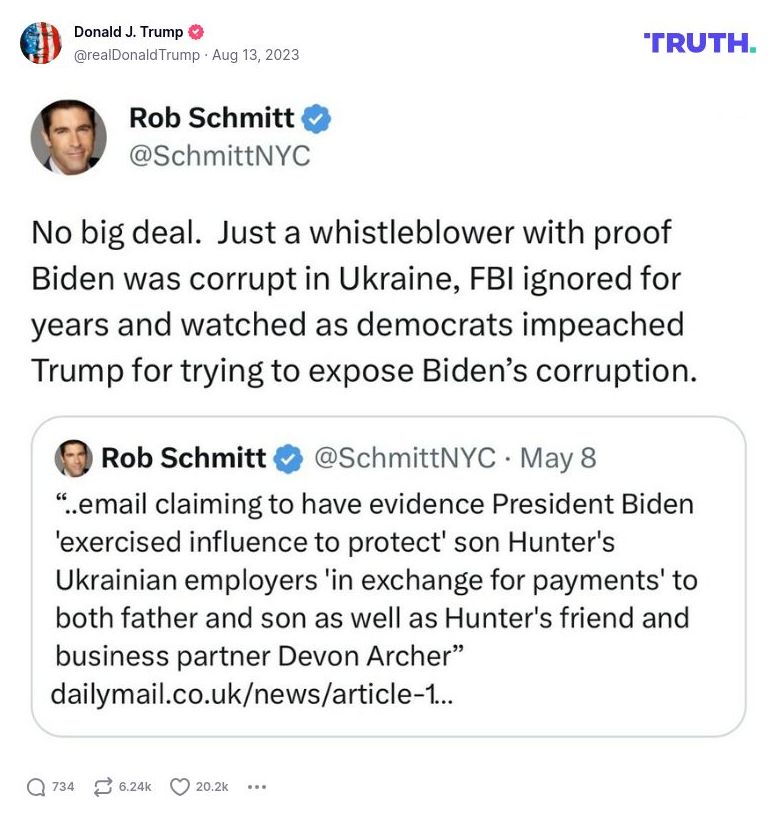Click Donald J. Trump's verified badge
The height and width of the screenshot is (817, 777).
(x=197, y=31)
